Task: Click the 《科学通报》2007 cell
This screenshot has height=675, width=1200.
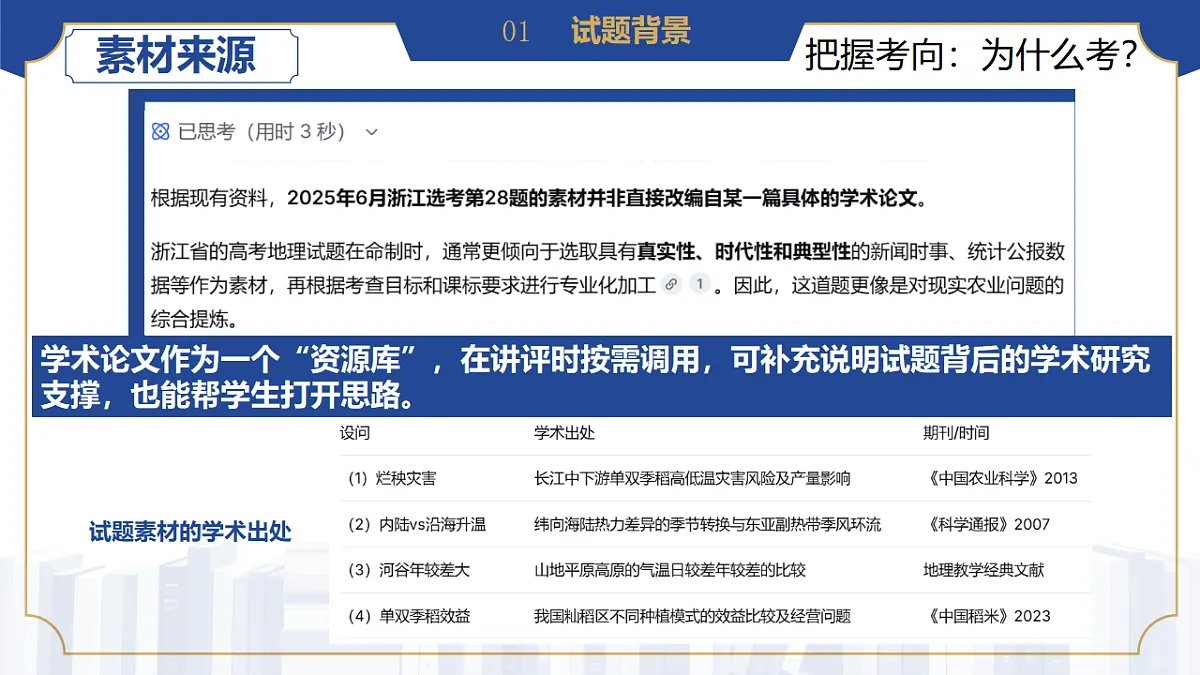Action: [988, 524]
